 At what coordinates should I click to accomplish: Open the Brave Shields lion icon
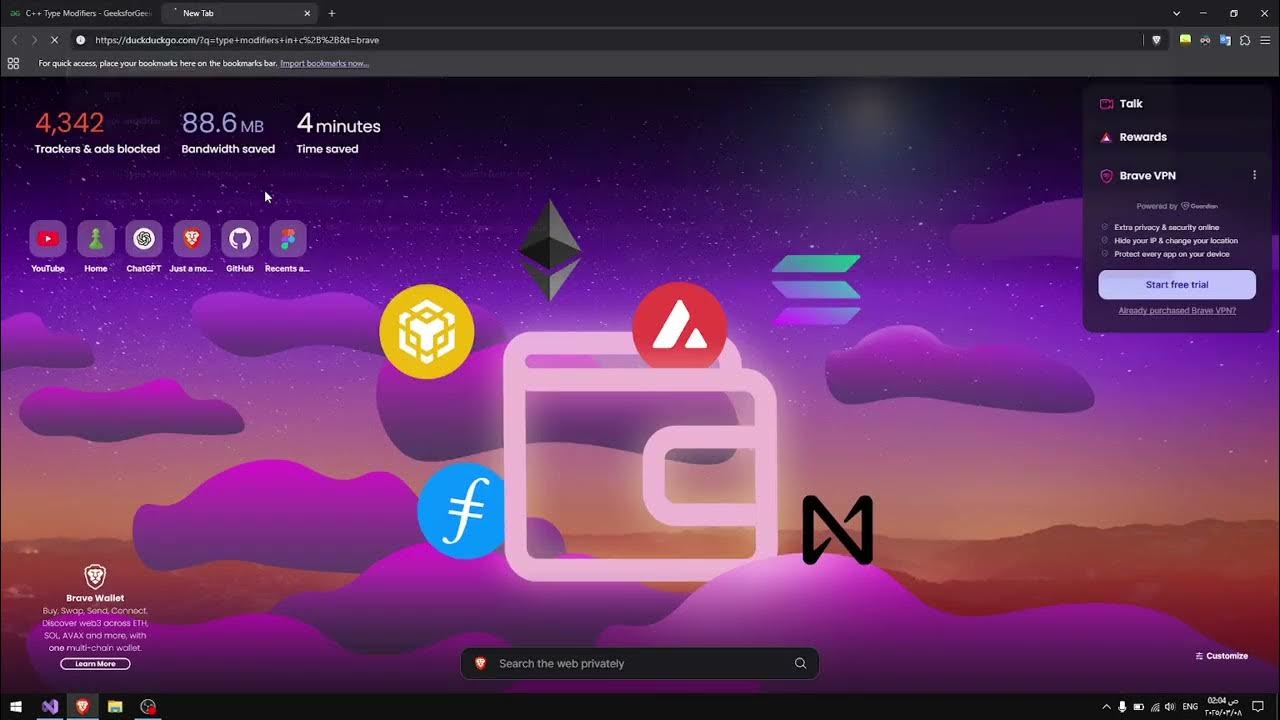1157,40
